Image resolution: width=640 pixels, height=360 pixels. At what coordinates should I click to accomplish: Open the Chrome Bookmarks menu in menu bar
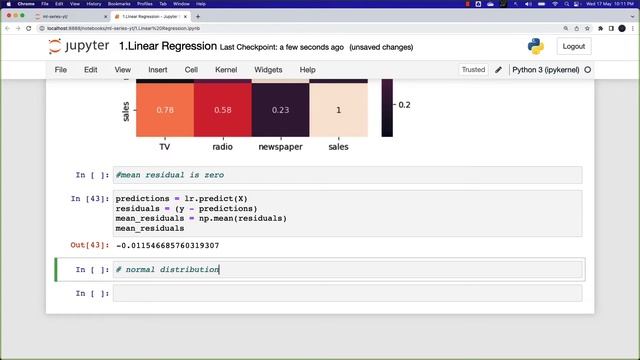pos(119,4)
